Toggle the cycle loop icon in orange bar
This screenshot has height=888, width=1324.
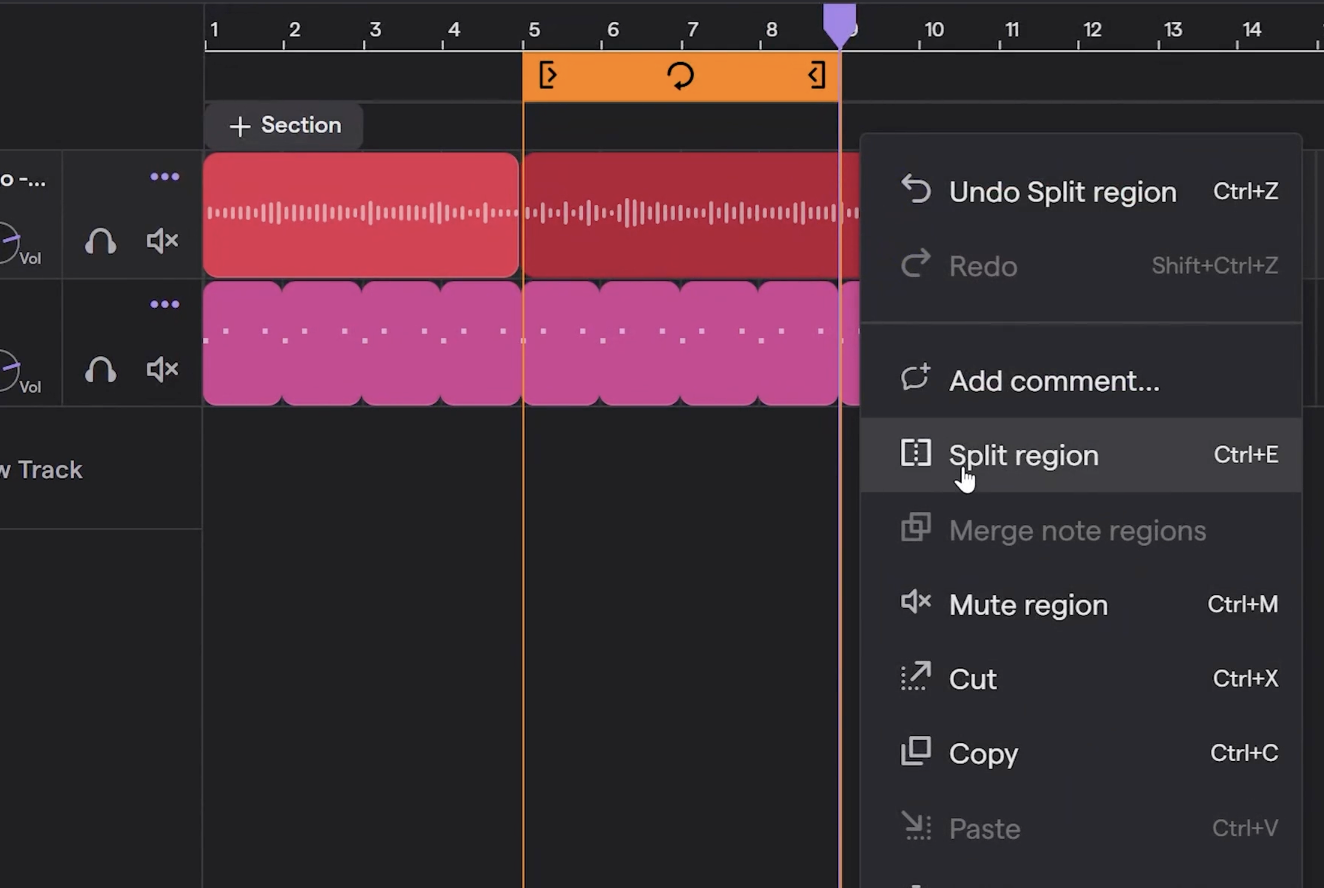click(680, 75)
